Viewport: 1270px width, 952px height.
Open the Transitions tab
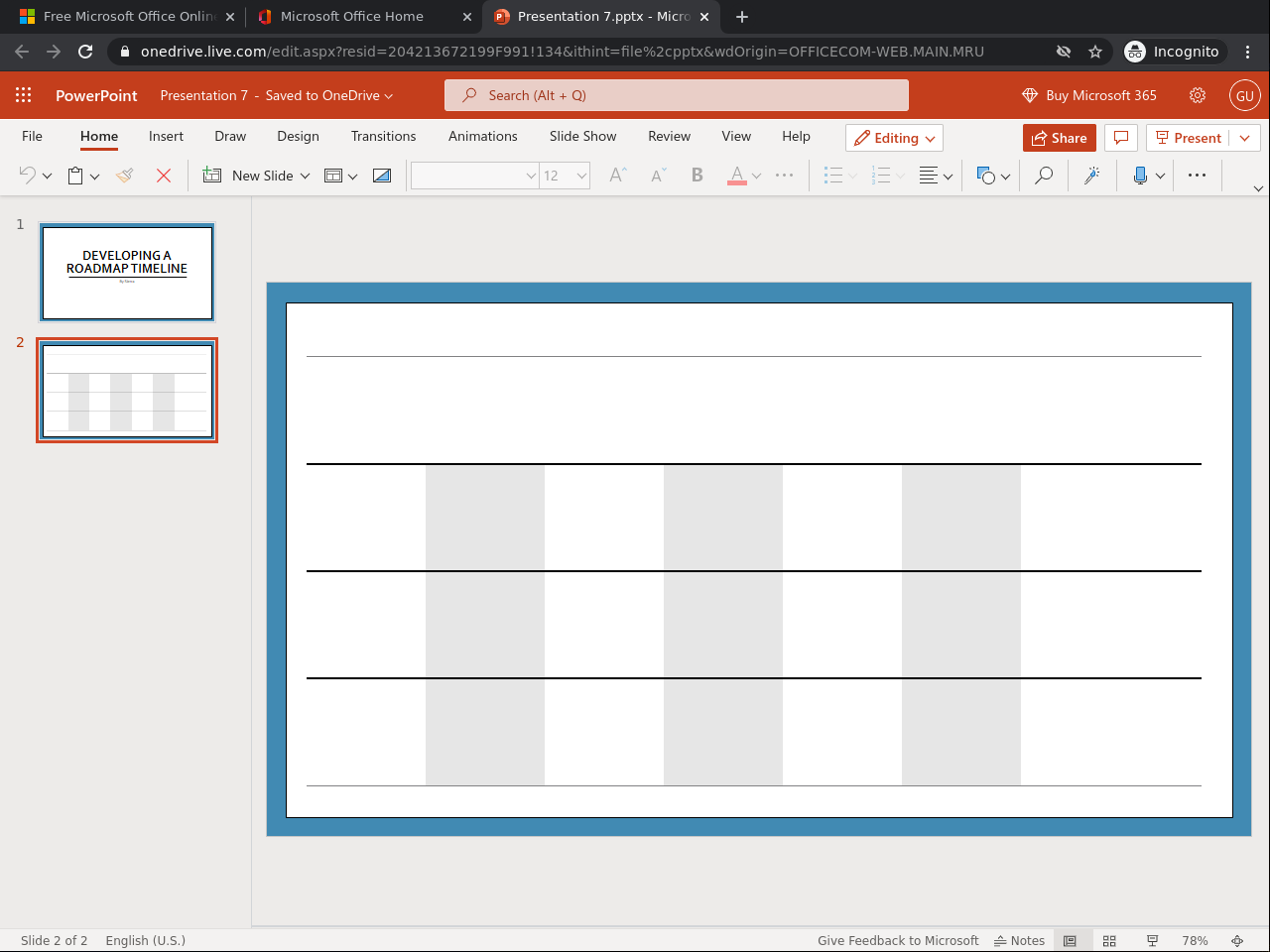pyautogui.click(x=383, y=136)
